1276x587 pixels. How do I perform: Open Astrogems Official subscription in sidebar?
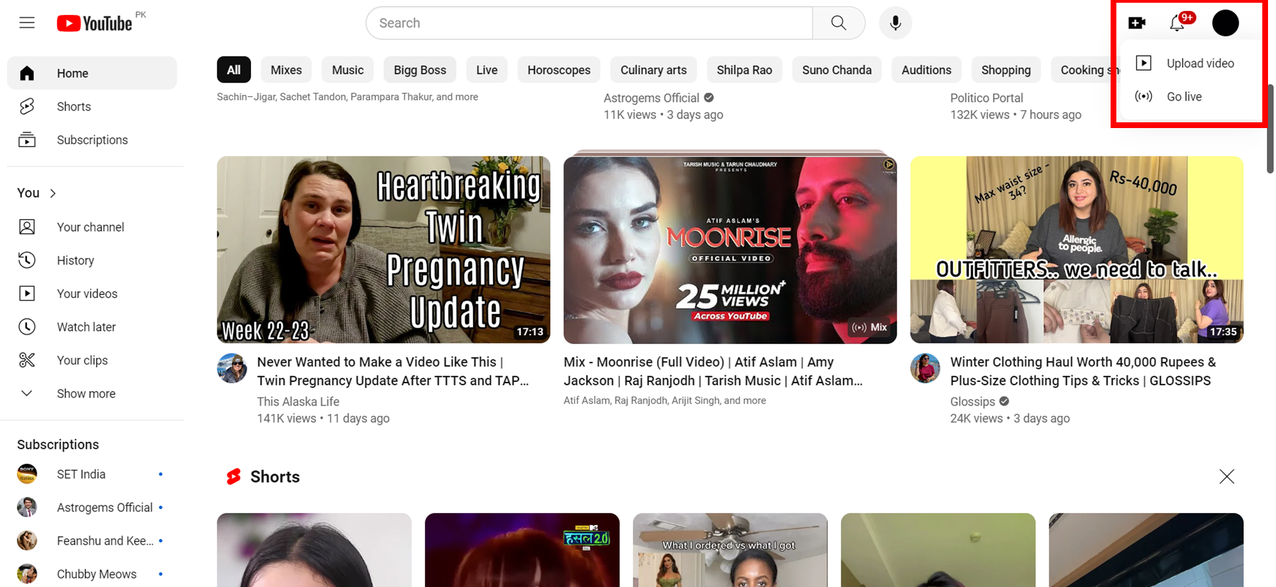point(92,507)
